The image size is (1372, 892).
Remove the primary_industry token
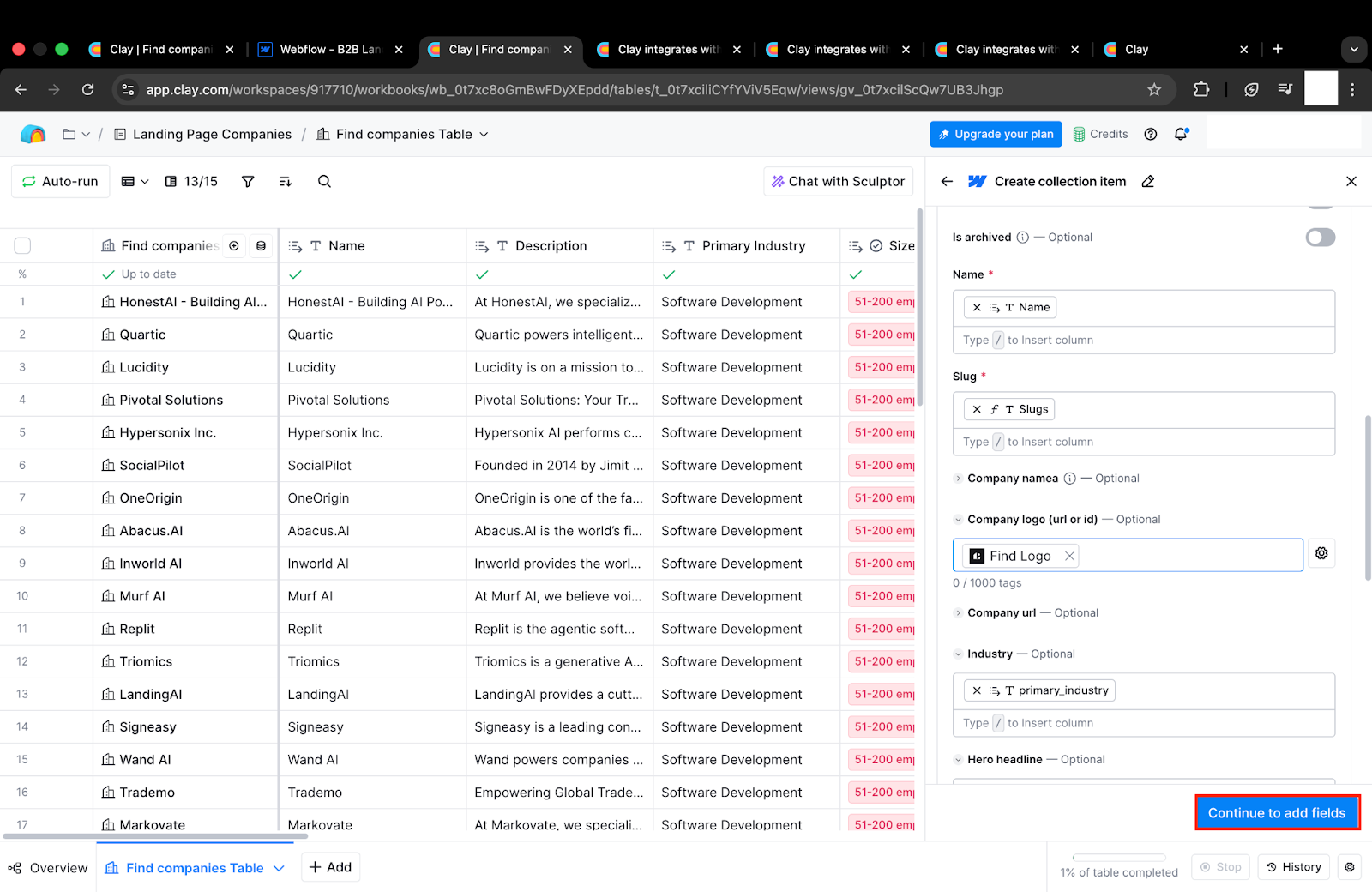click(x=977, y=690)
